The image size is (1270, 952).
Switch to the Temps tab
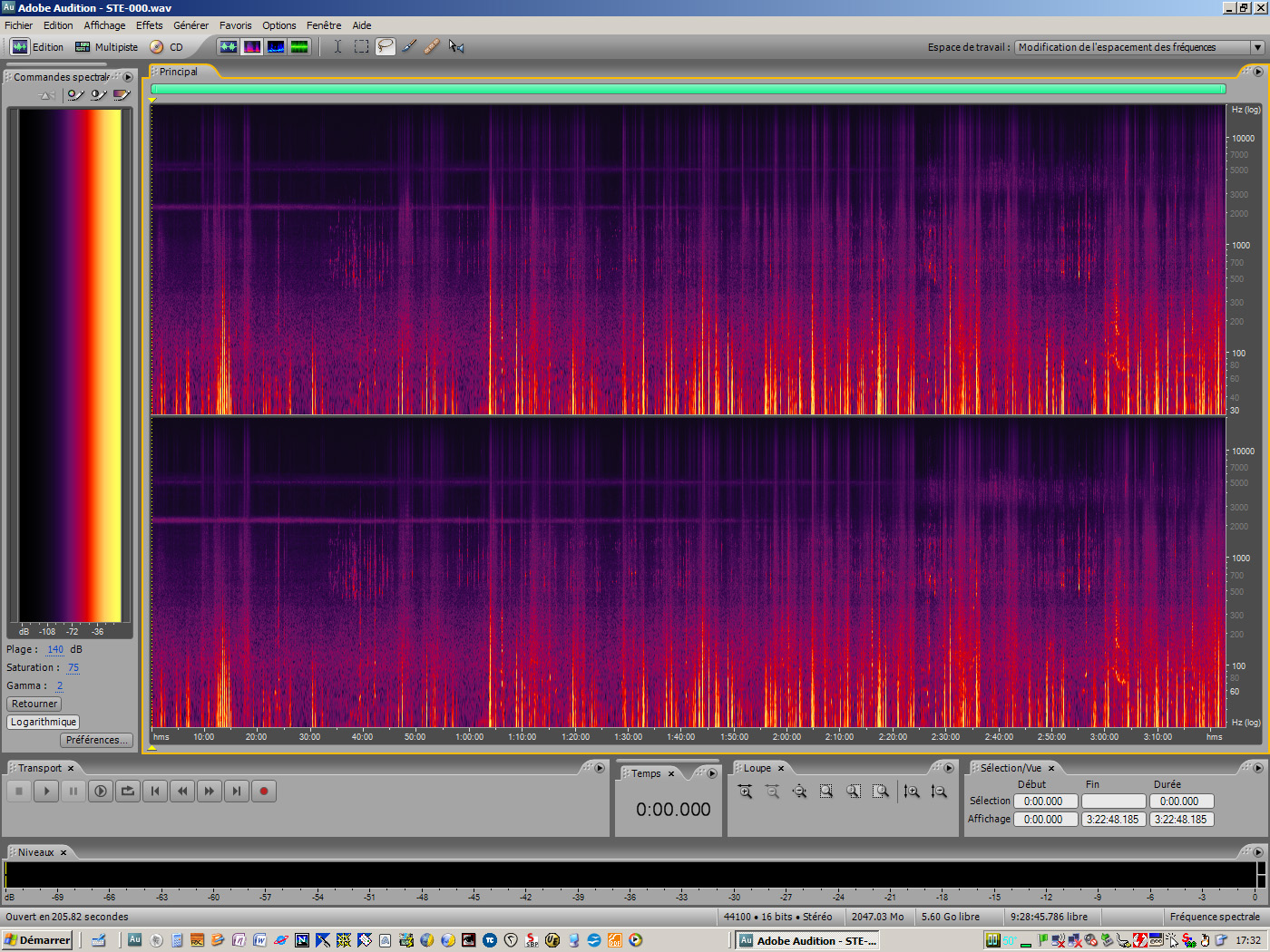pos(648,773)
